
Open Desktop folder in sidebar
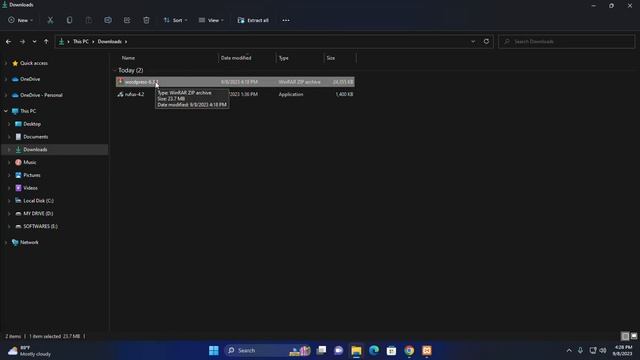click(x=32, y=124)
